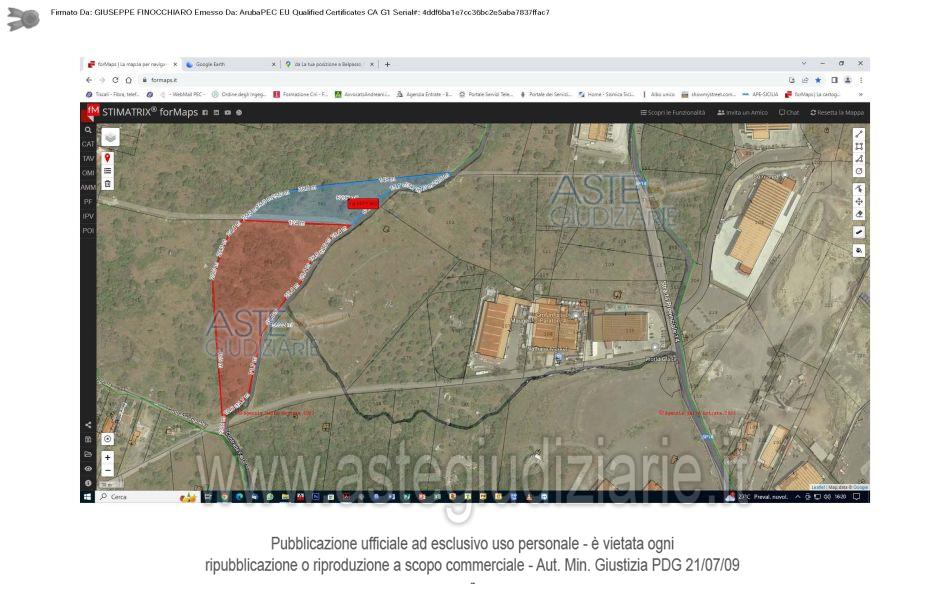The width and height of the screenshot is (950, 604).
Task: Open Scopri le Funzionalità menu
Action: pos(673,112)
